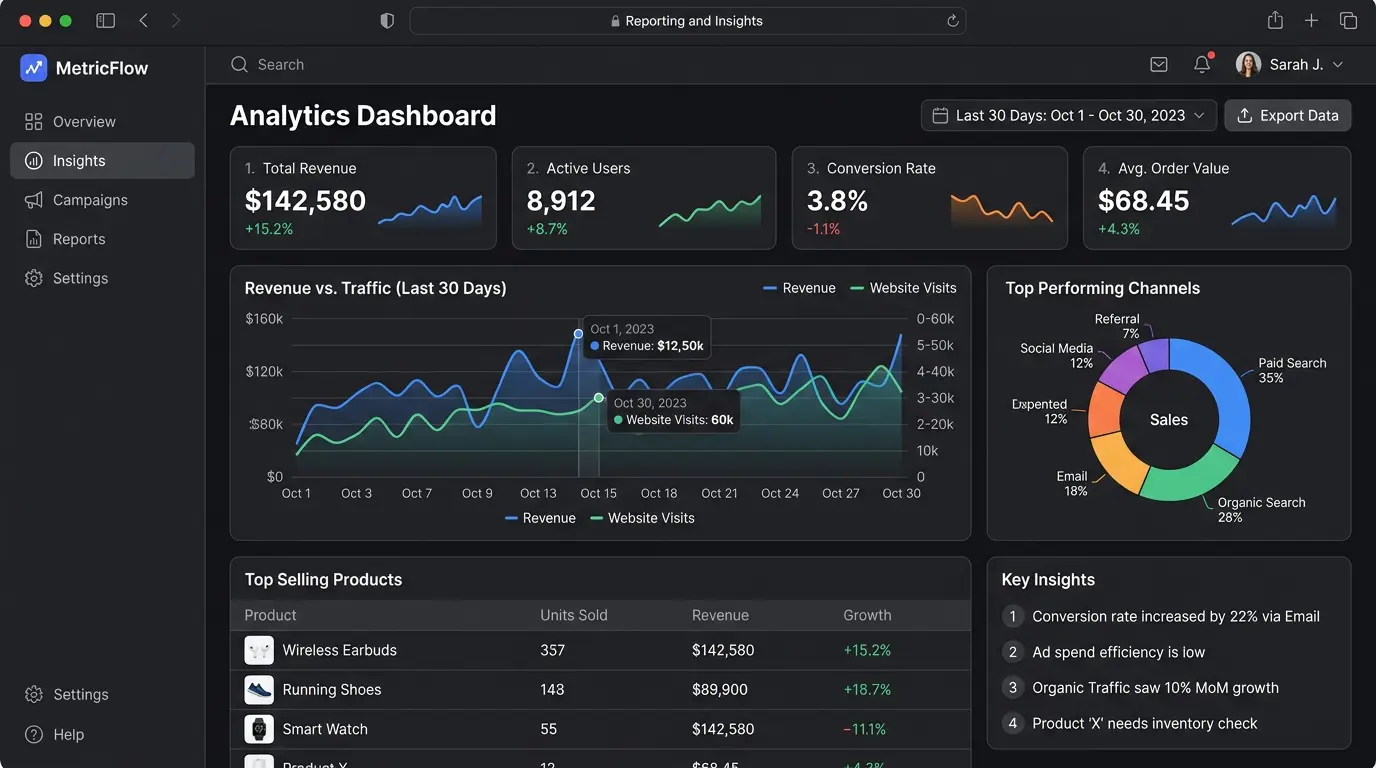Click the Referral 7% channel label
Screen dimensions: 1376x768
1117,326
